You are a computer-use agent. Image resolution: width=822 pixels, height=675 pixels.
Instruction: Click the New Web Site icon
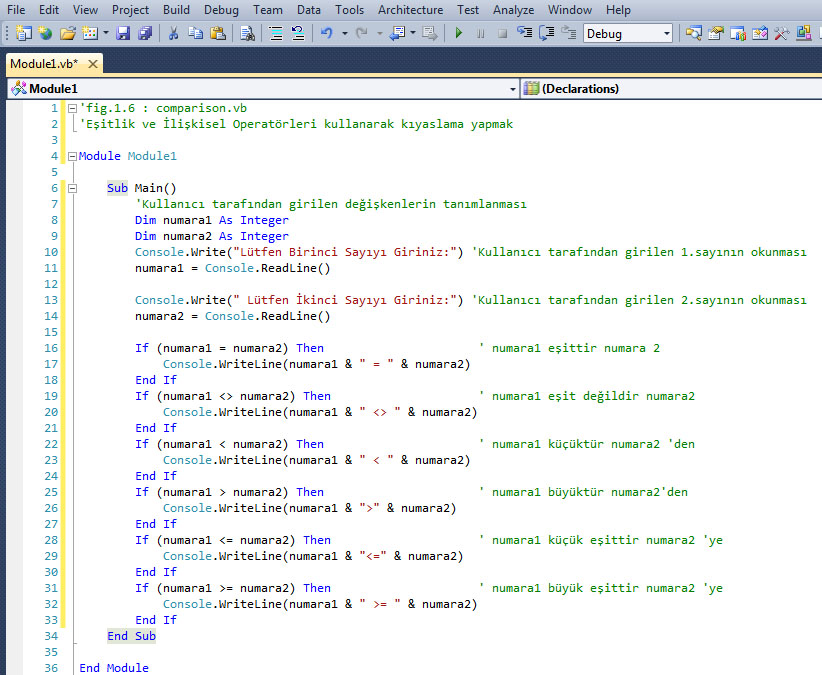click(46, 34)
